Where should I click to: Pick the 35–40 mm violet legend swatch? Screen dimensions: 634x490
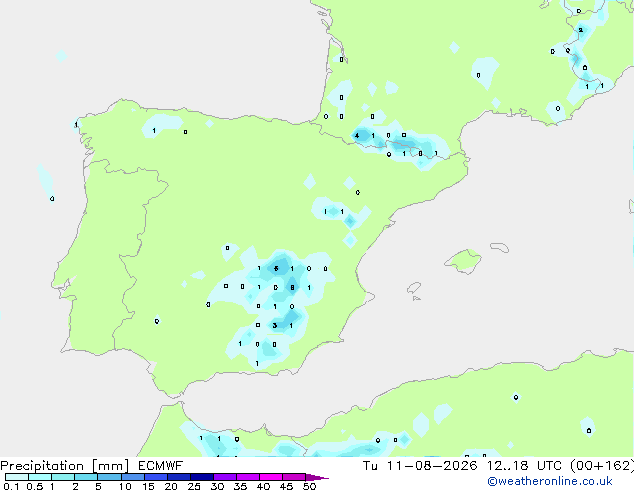248,477
